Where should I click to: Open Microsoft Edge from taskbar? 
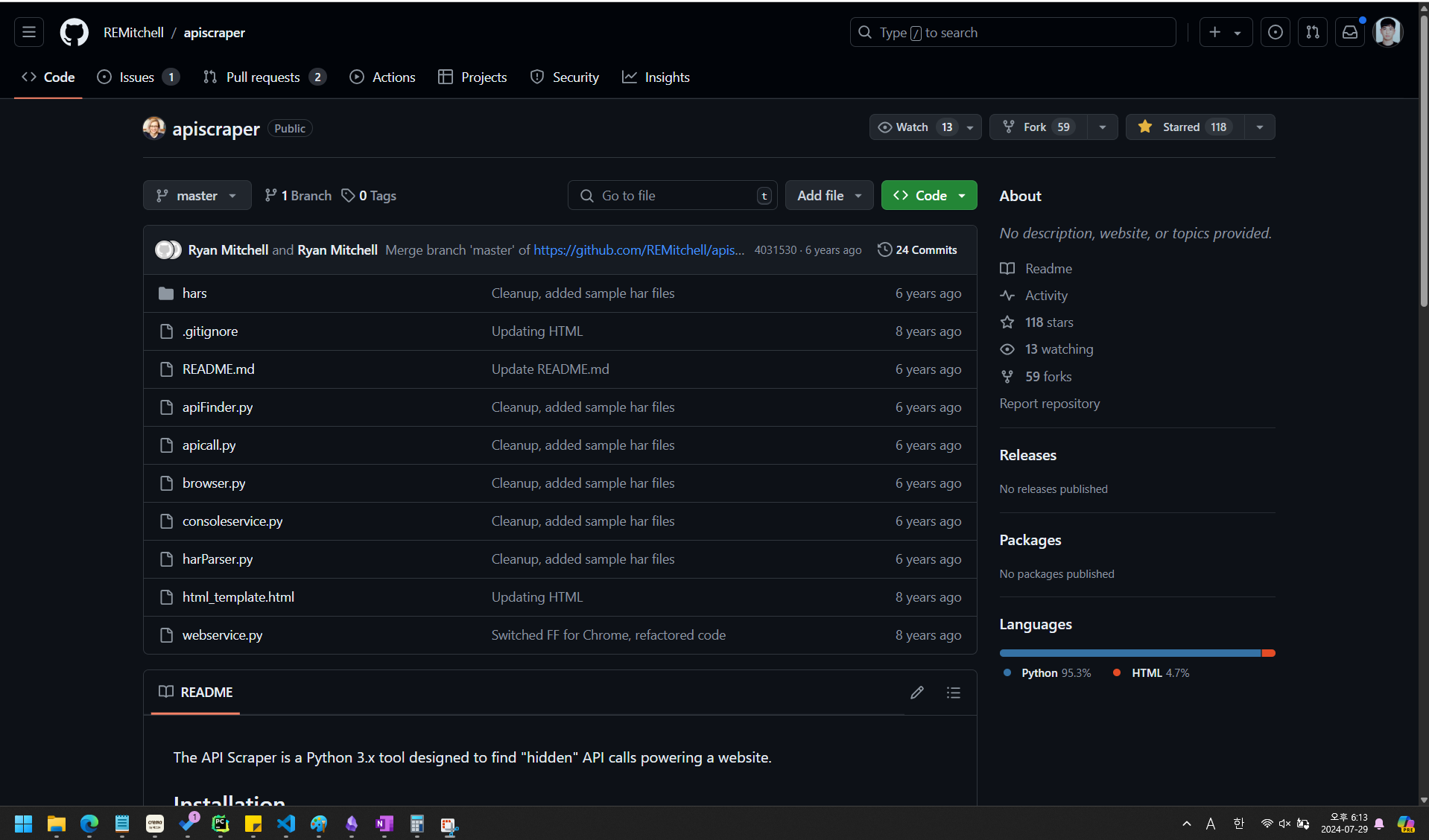pos(89,824)
